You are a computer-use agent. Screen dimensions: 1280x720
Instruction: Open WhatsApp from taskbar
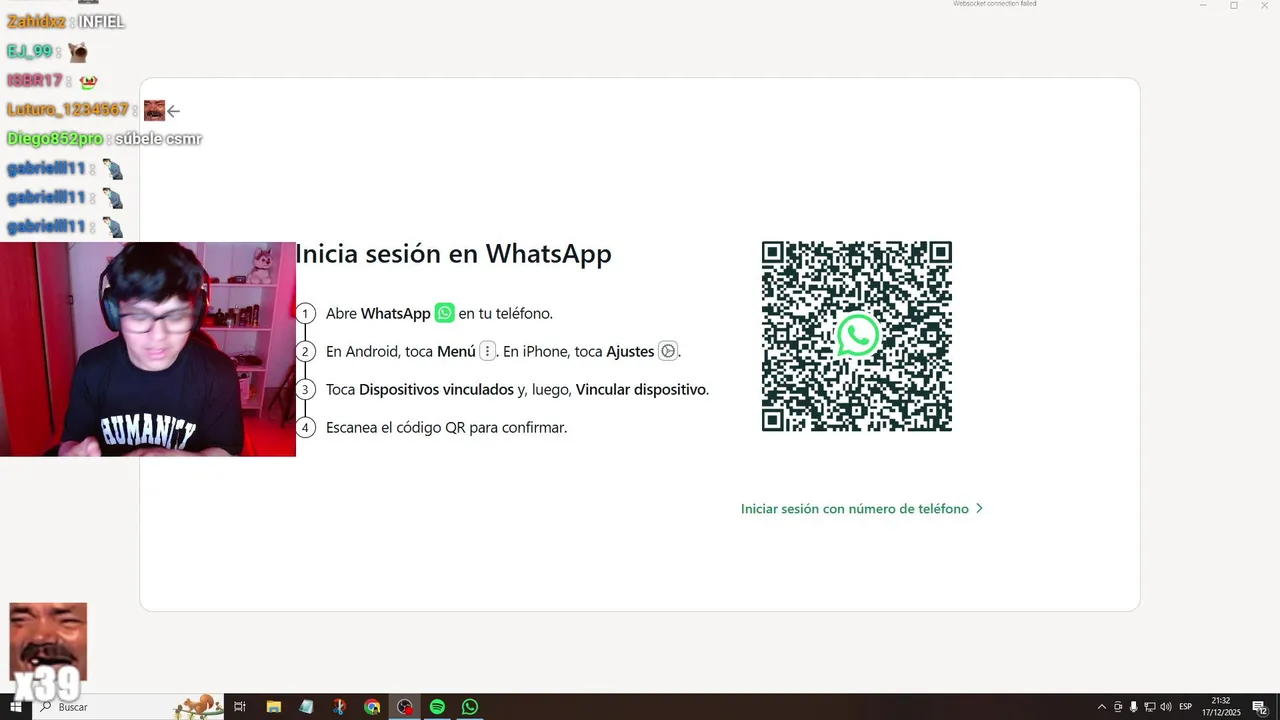(470, 707)
